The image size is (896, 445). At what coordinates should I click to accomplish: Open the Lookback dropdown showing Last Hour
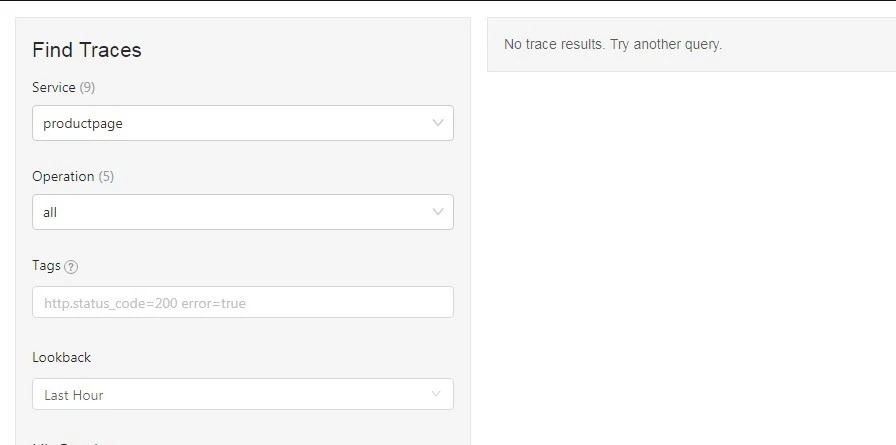point(242,394)
